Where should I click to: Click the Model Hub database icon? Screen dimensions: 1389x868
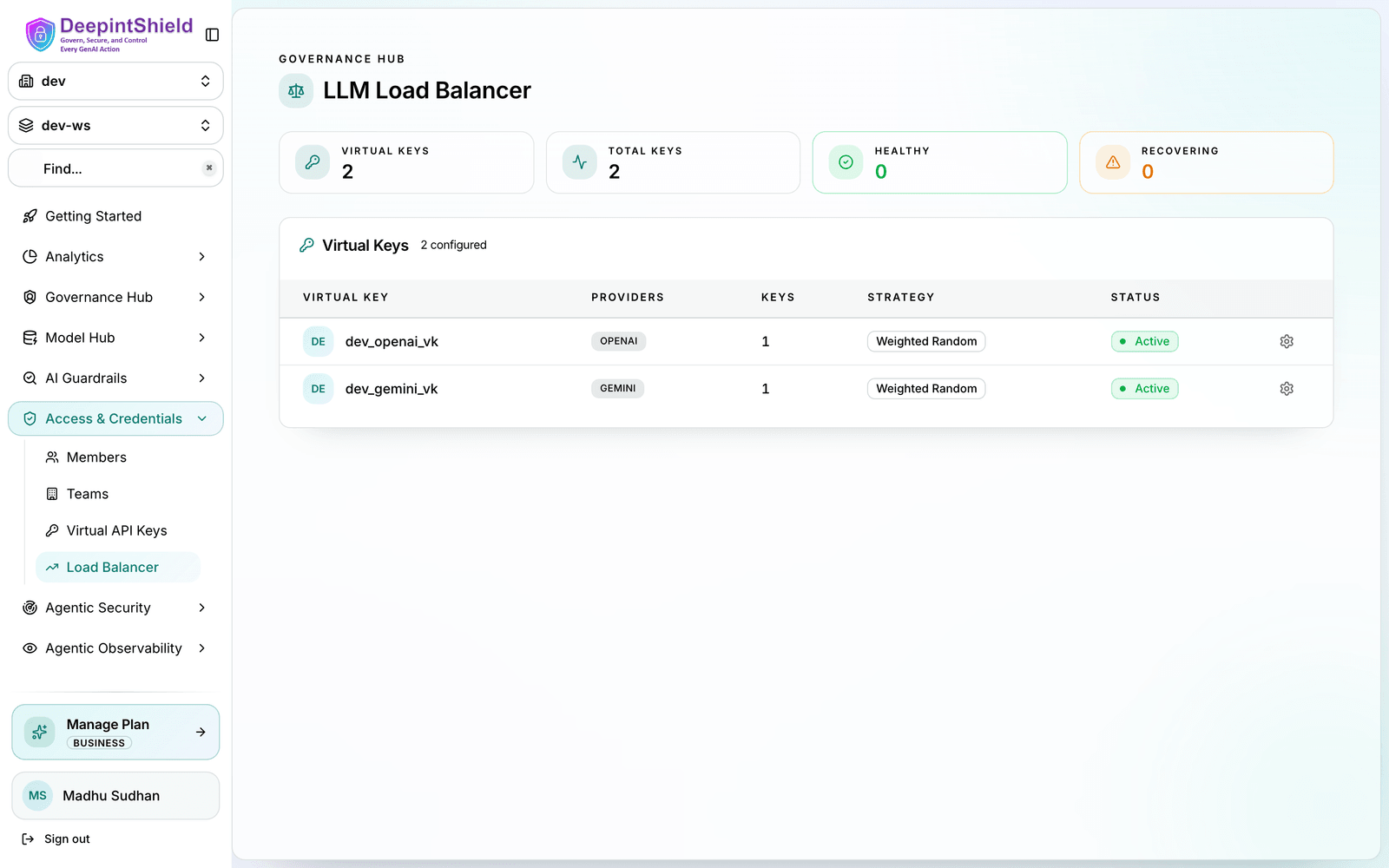(30, 338)
